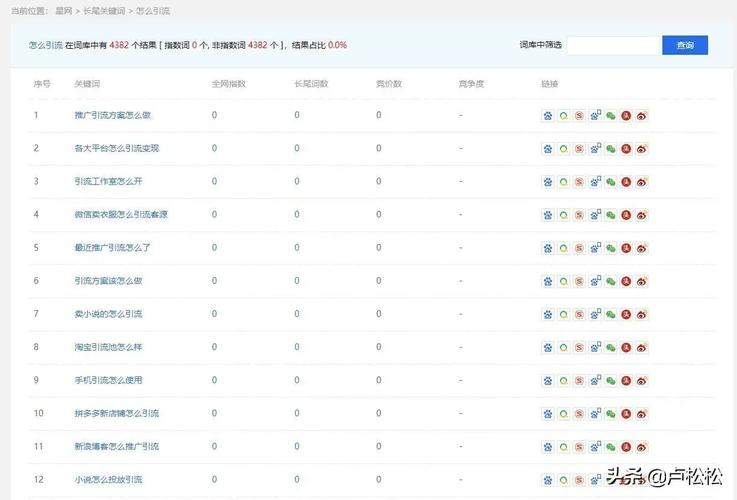
Task: Click Baidu paw icon in 淘宝引流池怎么样 row
Action: 548,348
